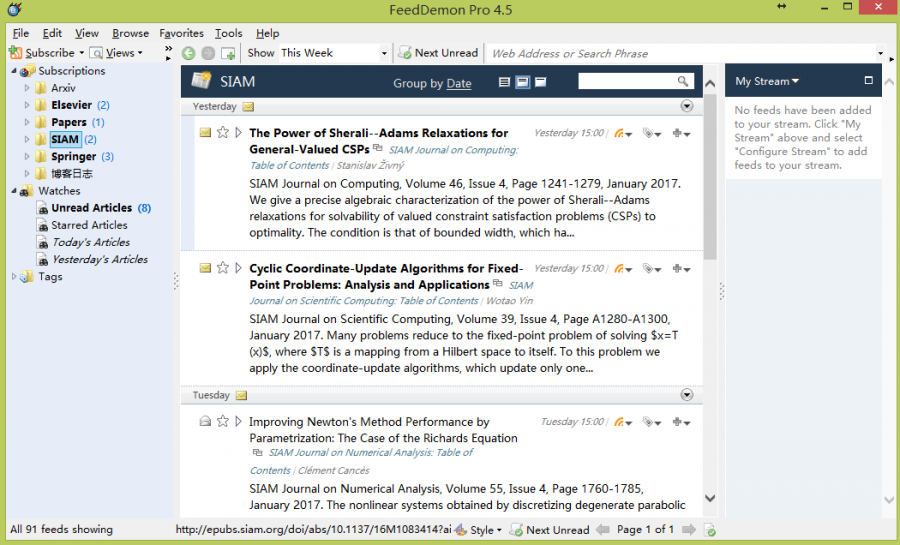Image resolution: width=900 pixels, height=545 pixels.
Task: Expand the Tags node
Action: click(14, 277)
